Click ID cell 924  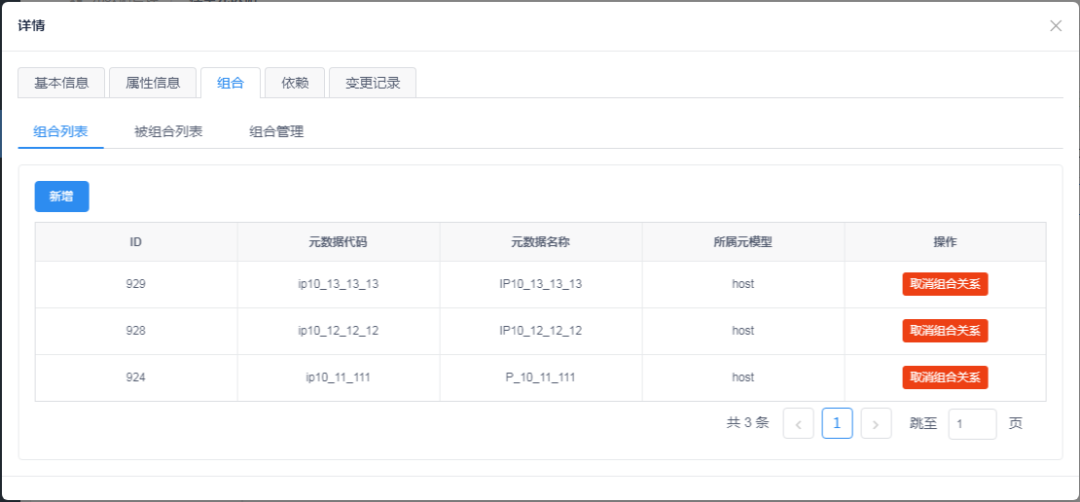pos(136,377)
